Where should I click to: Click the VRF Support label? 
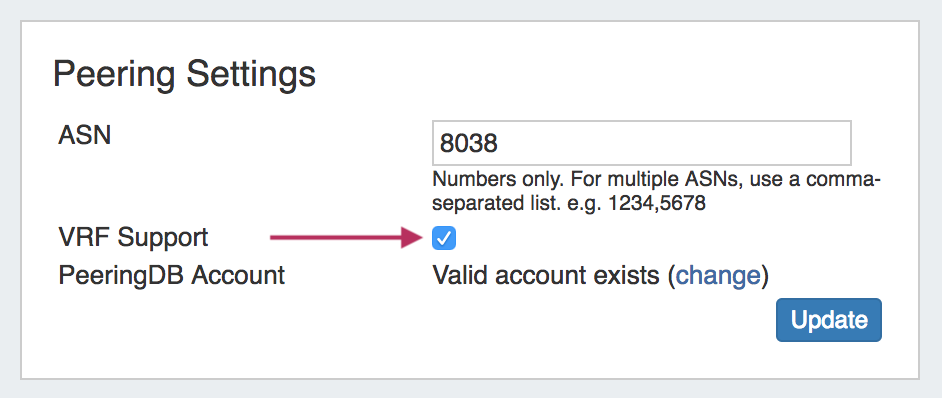click(133, 237)
